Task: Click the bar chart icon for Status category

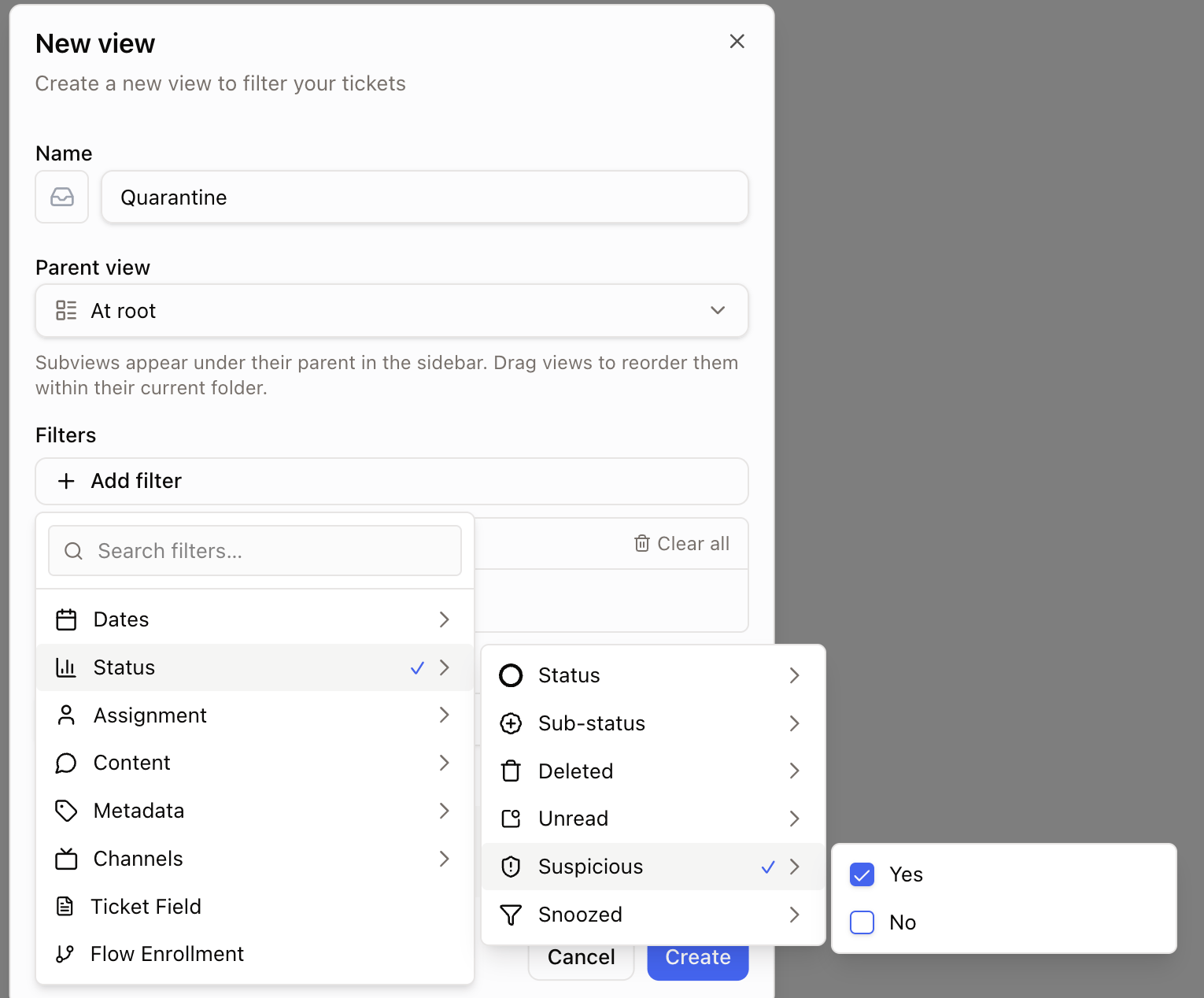Action: [66, 667]
